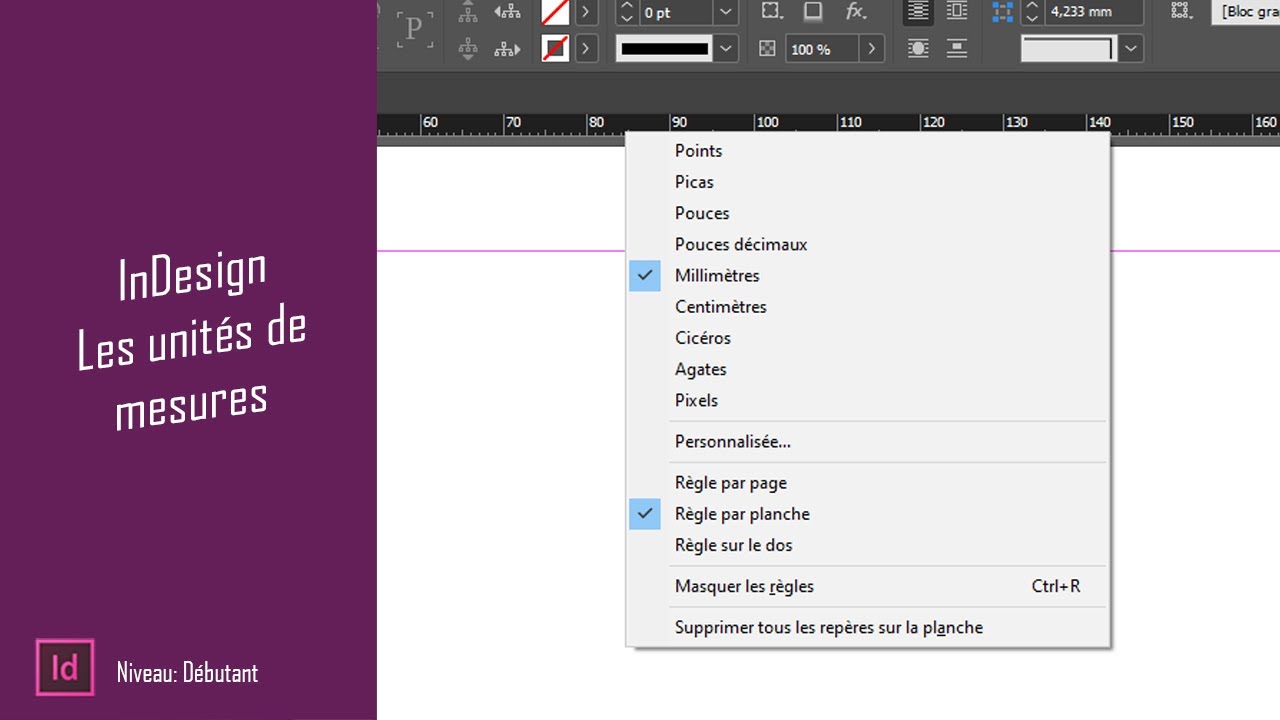Select the no text wrap icon
Viewport: 1280px width, 720px height.
(x=918, y=11)
